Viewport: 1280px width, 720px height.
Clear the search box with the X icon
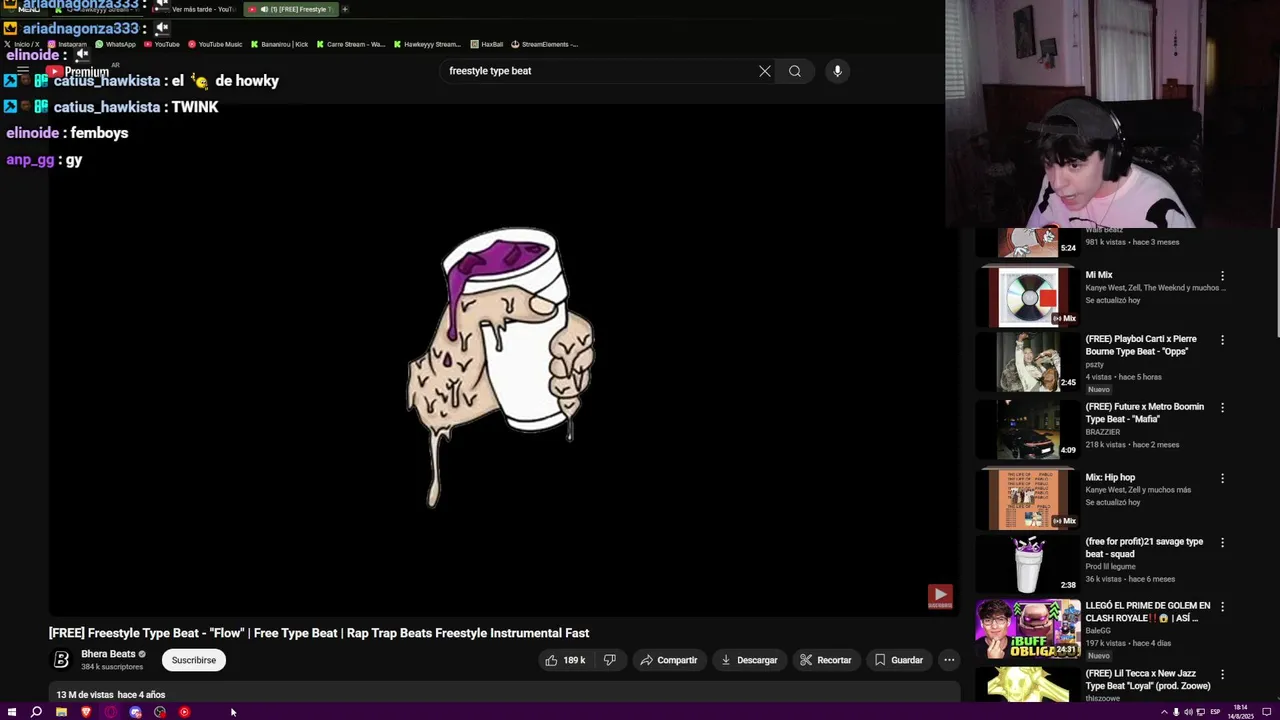click(x=765, y=71)
